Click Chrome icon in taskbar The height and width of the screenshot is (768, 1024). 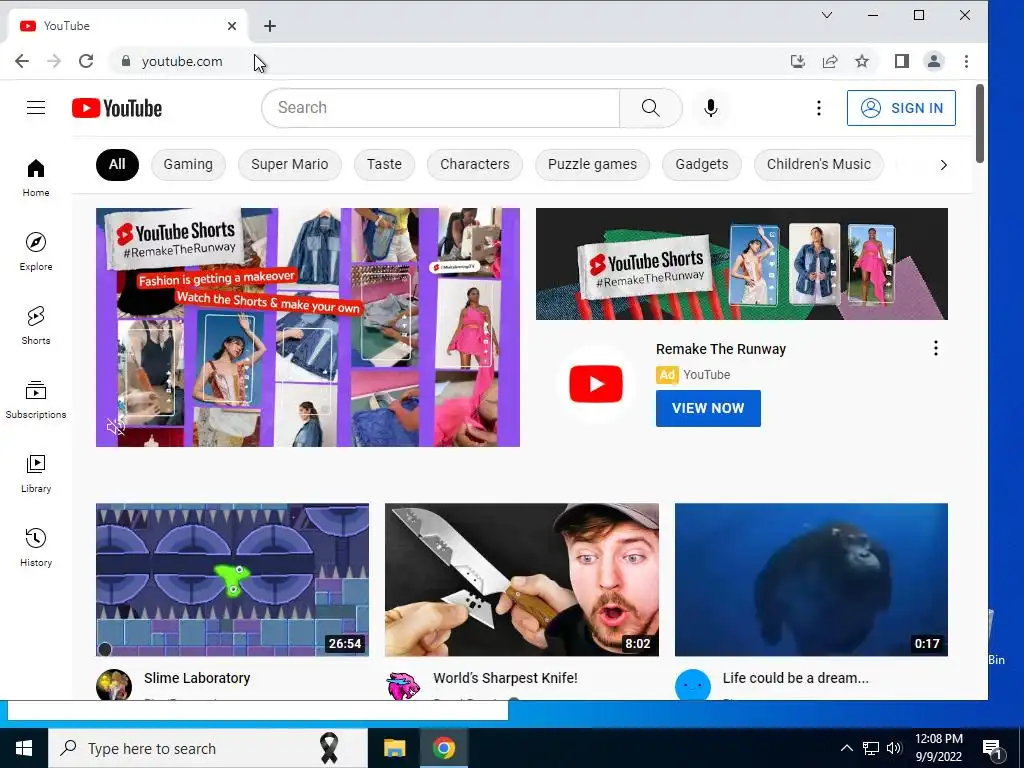443,748
